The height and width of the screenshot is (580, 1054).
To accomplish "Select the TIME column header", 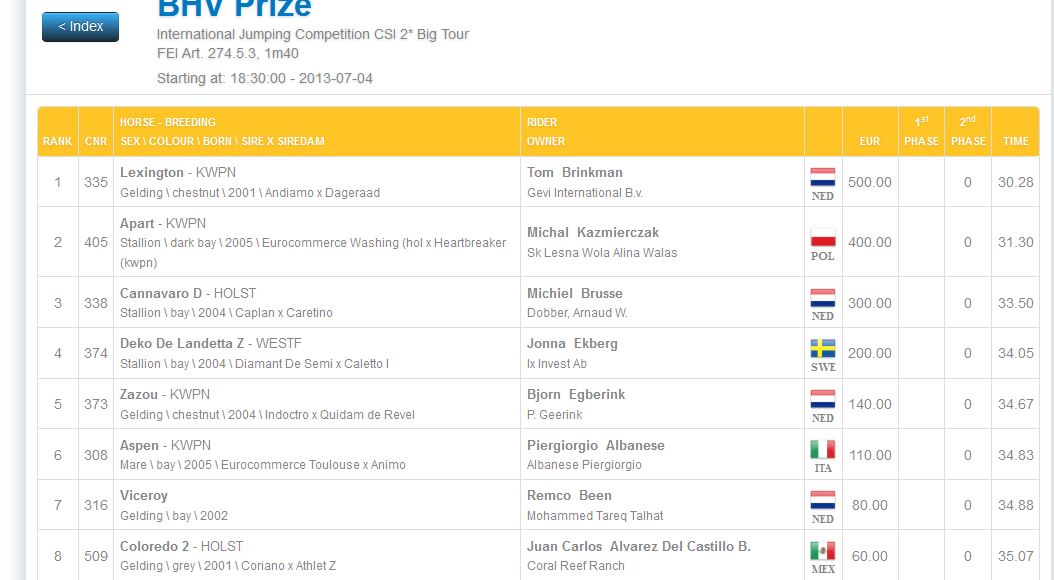I will 1015,141.
